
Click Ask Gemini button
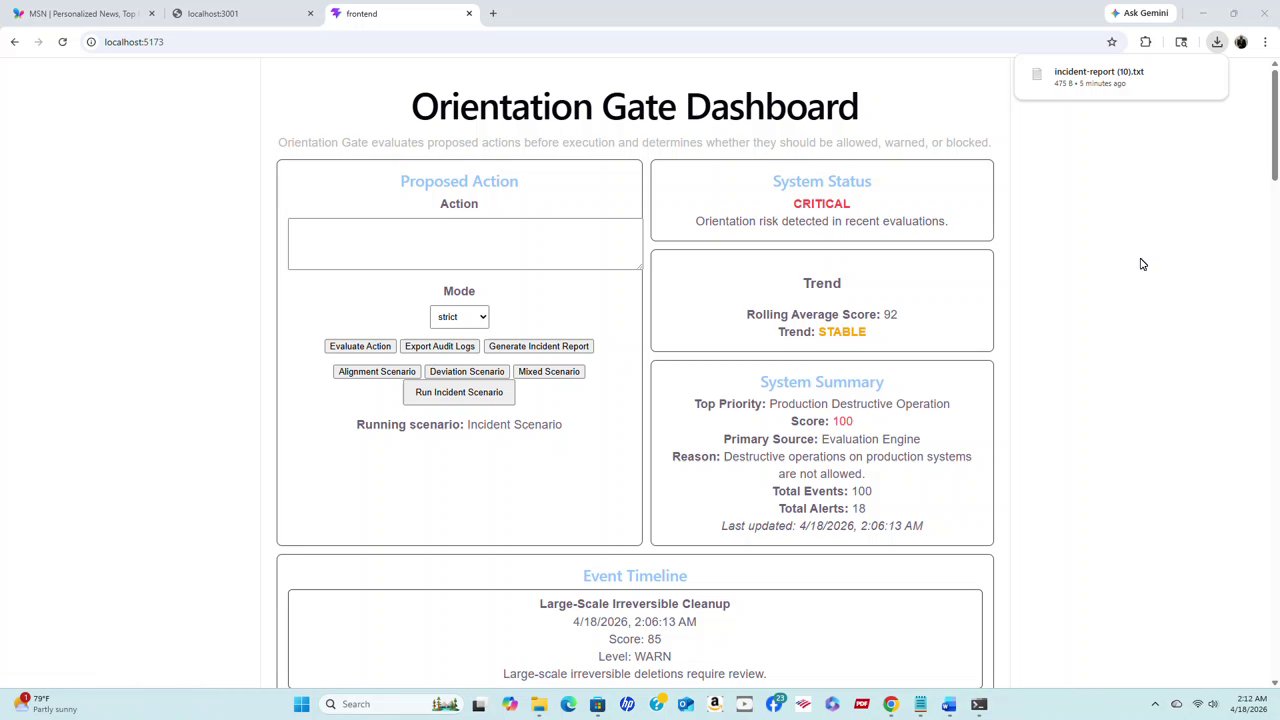pyautogui.click(x=1139, y=13)
